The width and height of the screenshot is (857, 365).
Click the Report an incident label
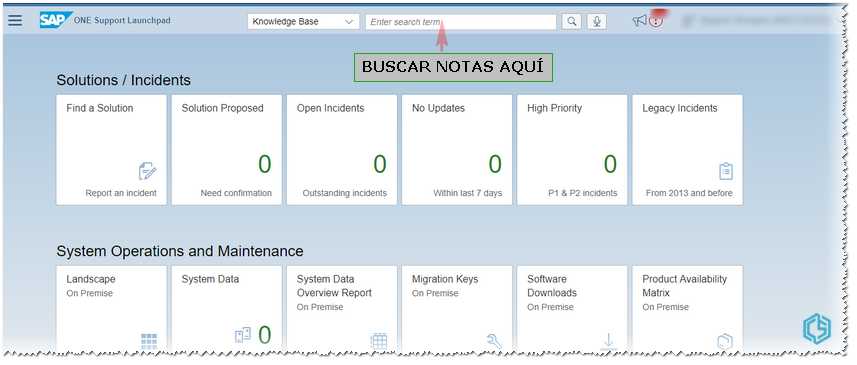[x=121, y=193]
